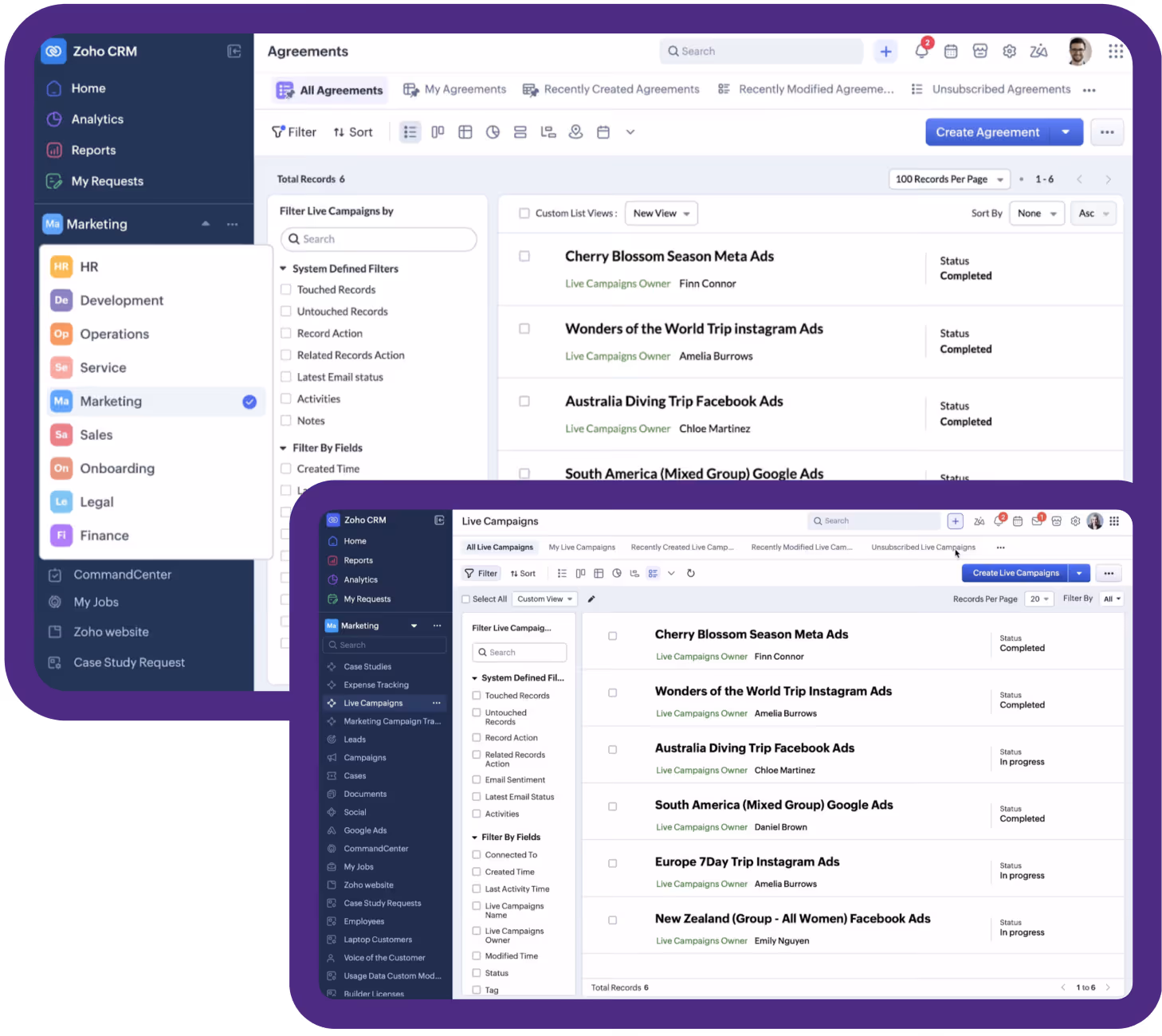Check Untouched Records in Agreements filter
Screen dimensions: 1162x1036
[285, 312]
